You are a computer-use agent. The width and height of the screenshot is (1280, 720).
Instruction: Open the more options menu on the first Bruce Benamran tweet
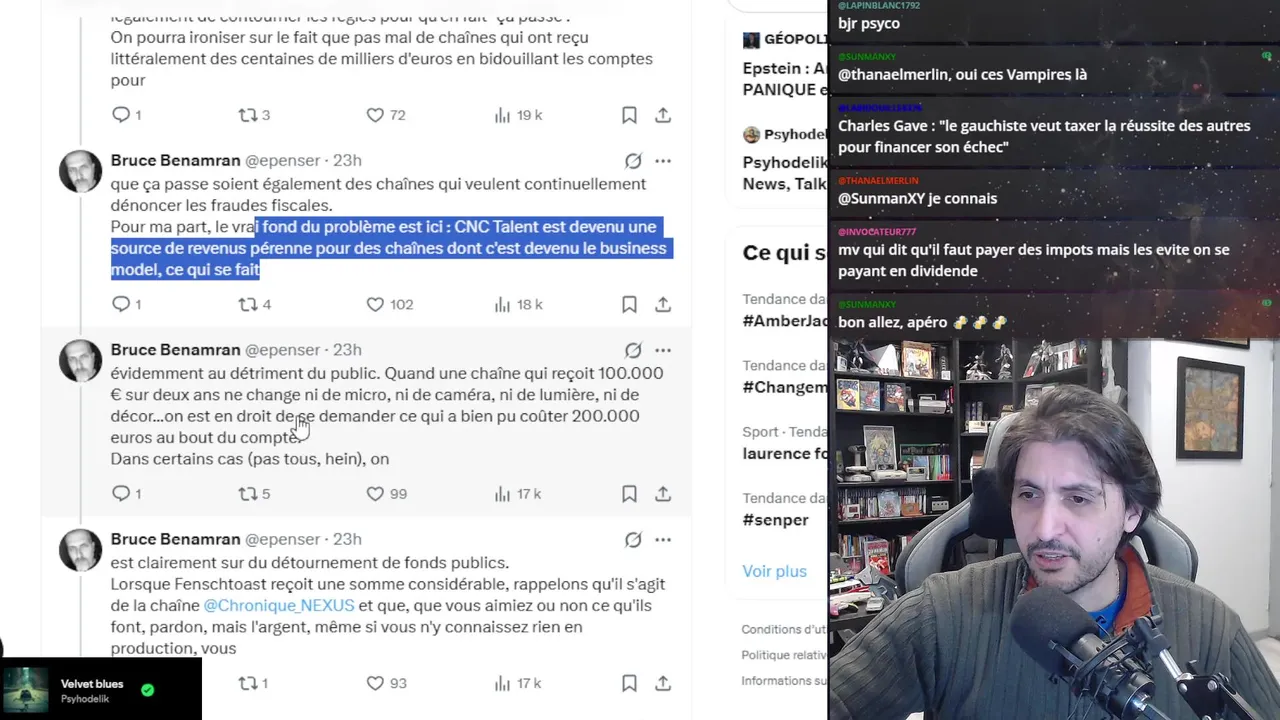pyautogui.click(x=663, y=161)
